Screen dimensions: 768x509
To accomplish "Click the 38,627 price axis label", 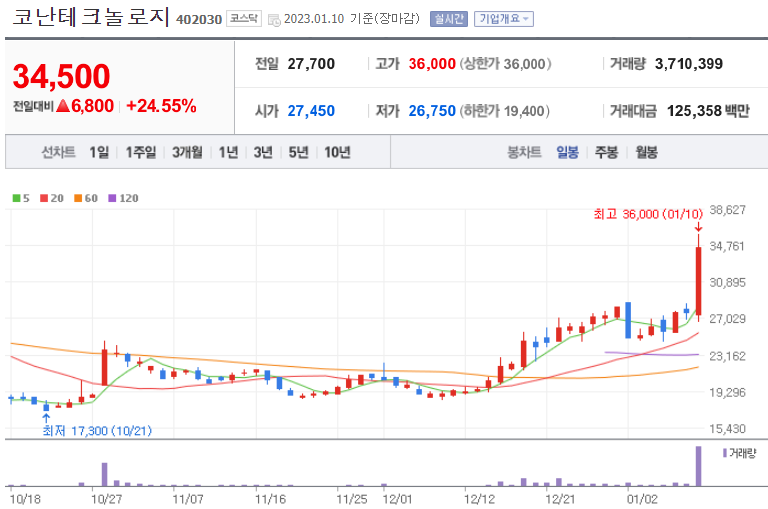I will (x=727, y=210).
